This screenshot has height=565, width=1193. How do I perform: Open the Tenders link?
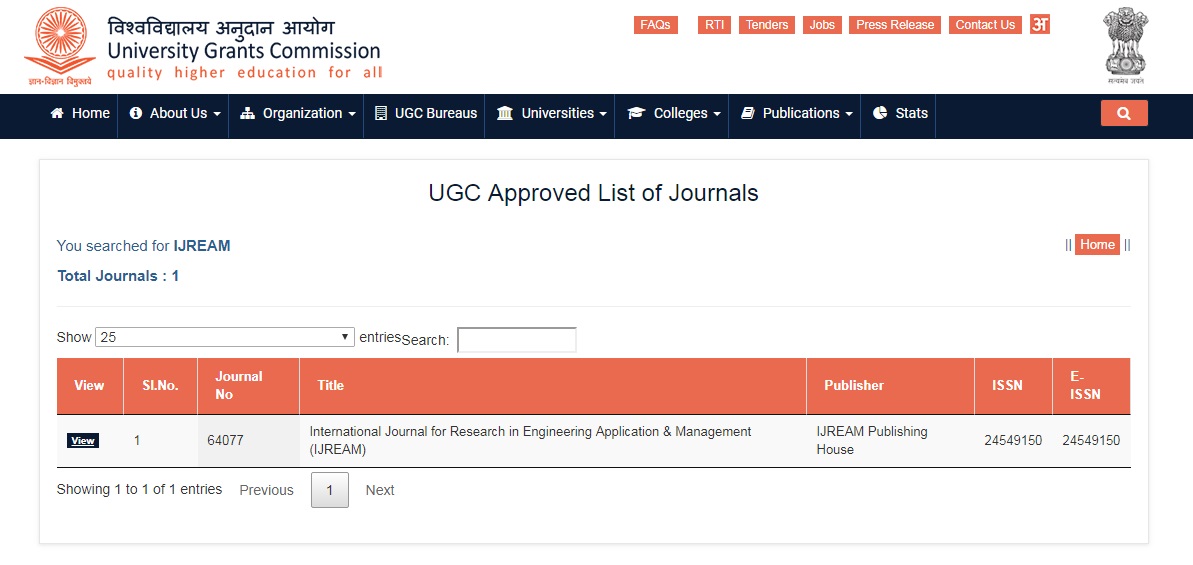pyautogui.click(x=767, y=24)
